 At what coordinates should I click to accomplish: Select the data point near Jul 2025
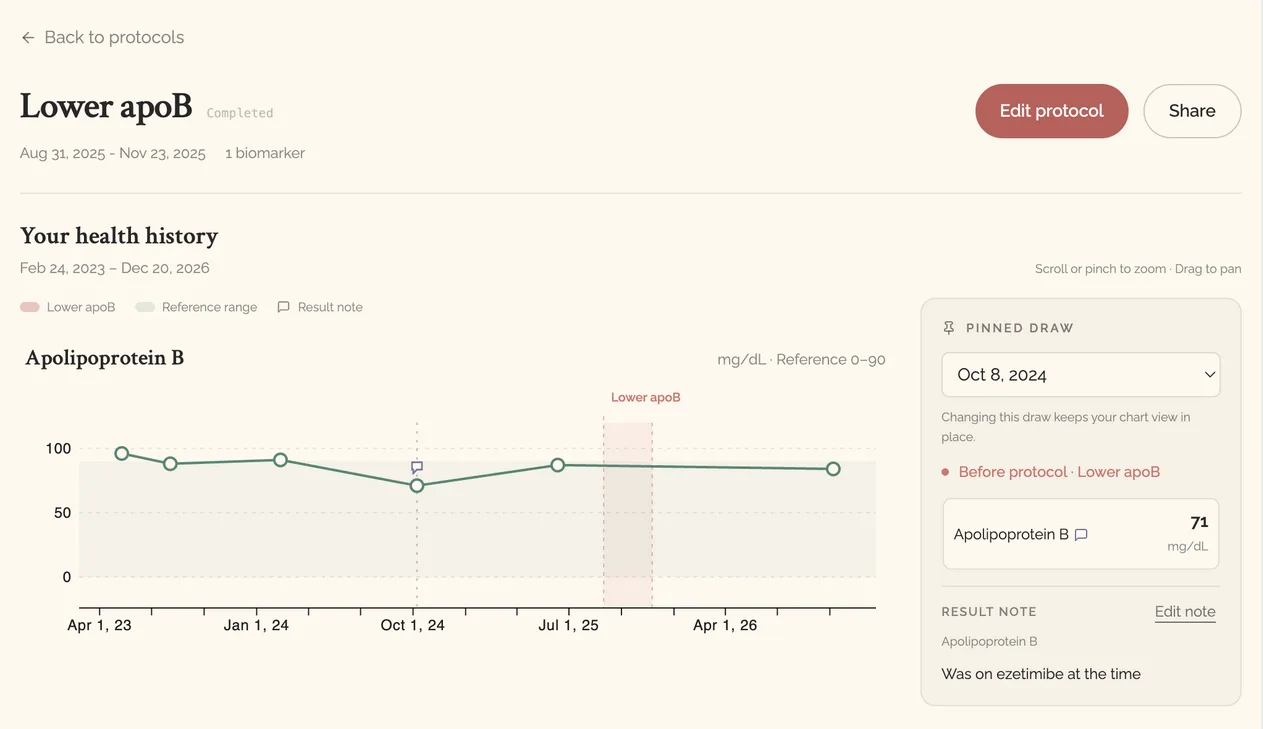pyautogui.click(x=558, y=465)
